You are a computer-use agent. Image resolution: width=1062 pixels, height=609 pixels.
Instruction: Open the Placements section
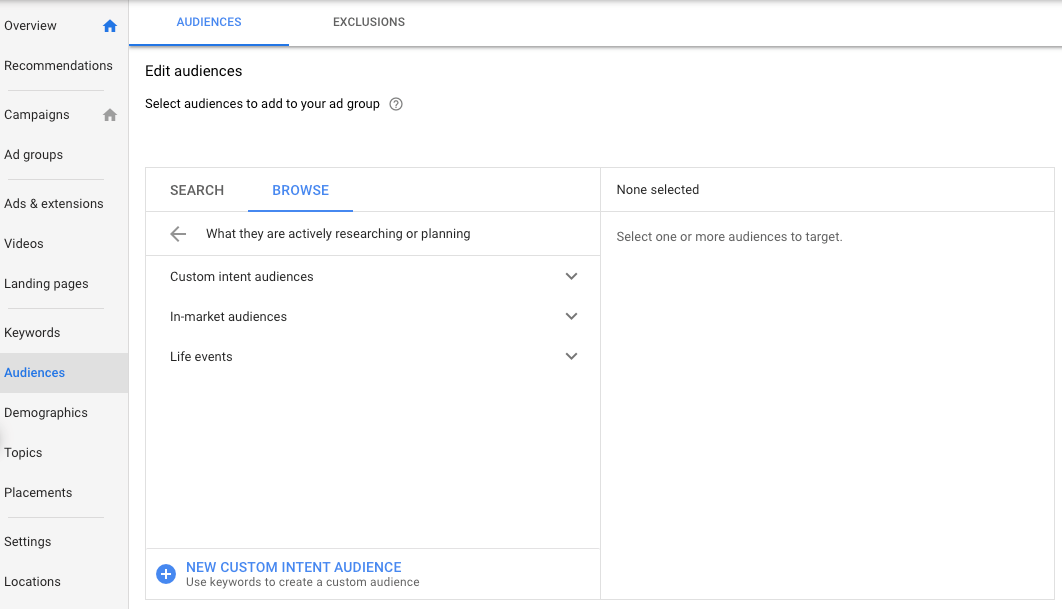coord(38,493)
